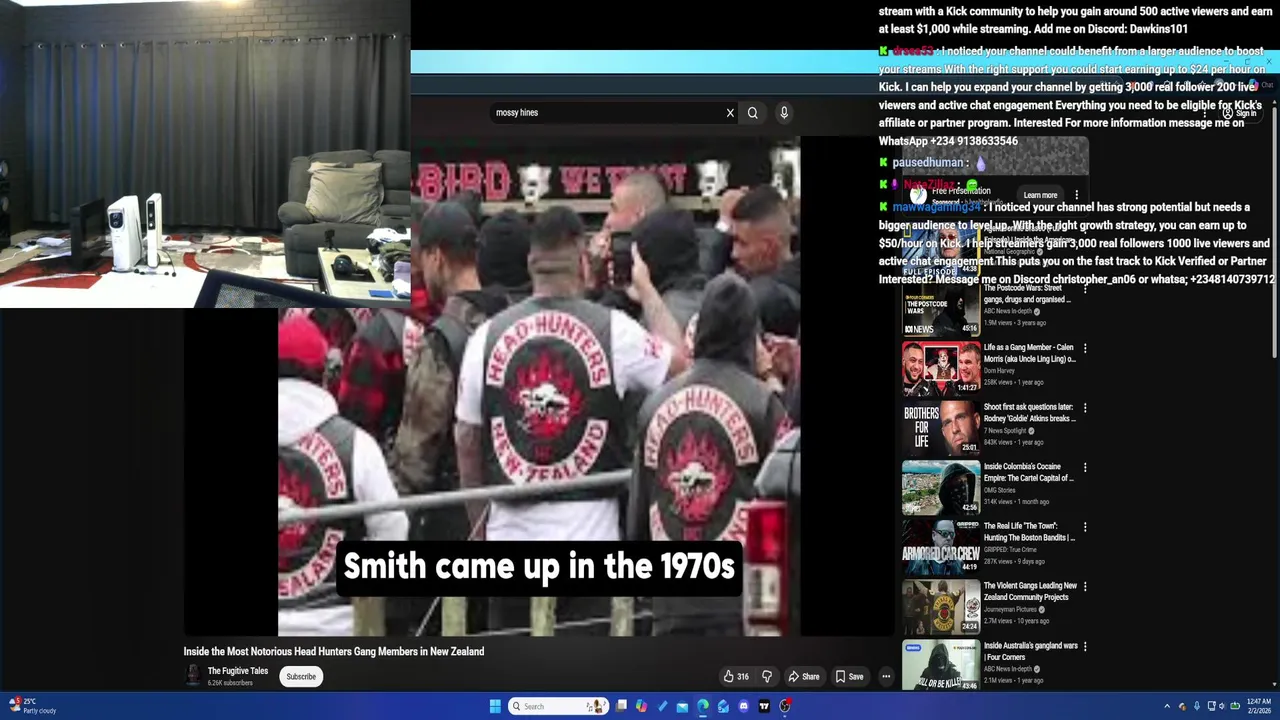Image resolution: width=1280 pixels, height=720 pixels.
Task: Open the pen app in taskbar
Action: (662, 706)
